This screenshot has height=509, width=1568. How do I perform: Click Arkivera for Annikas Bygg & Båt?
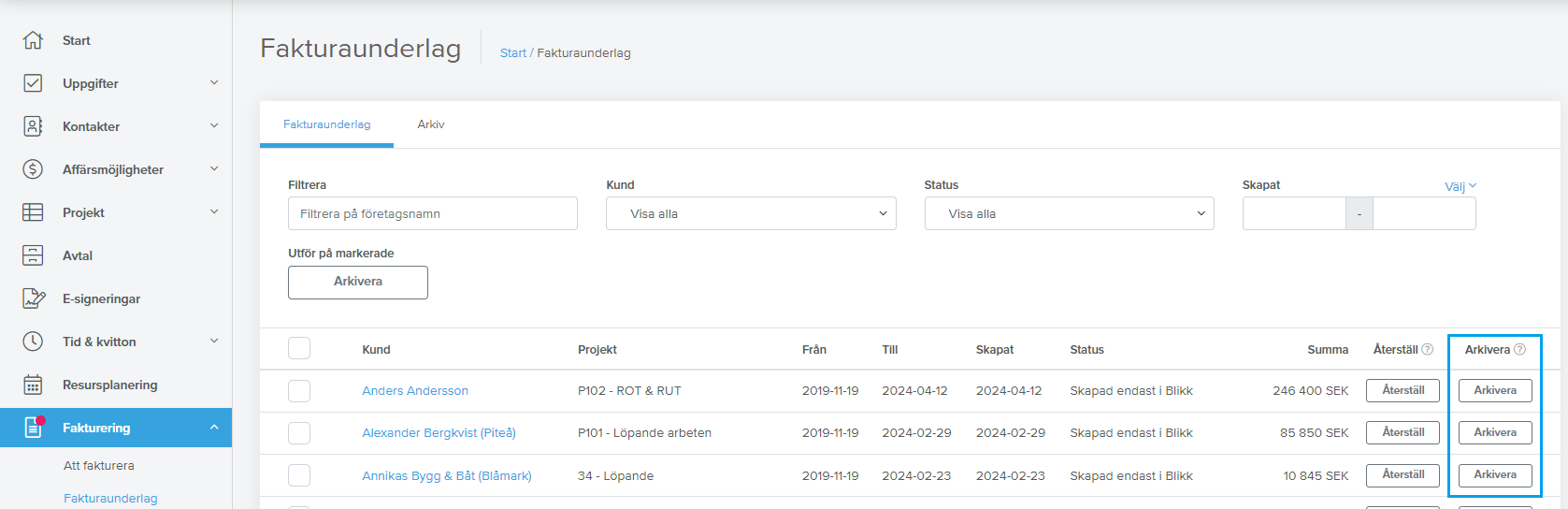point(1495,475)
